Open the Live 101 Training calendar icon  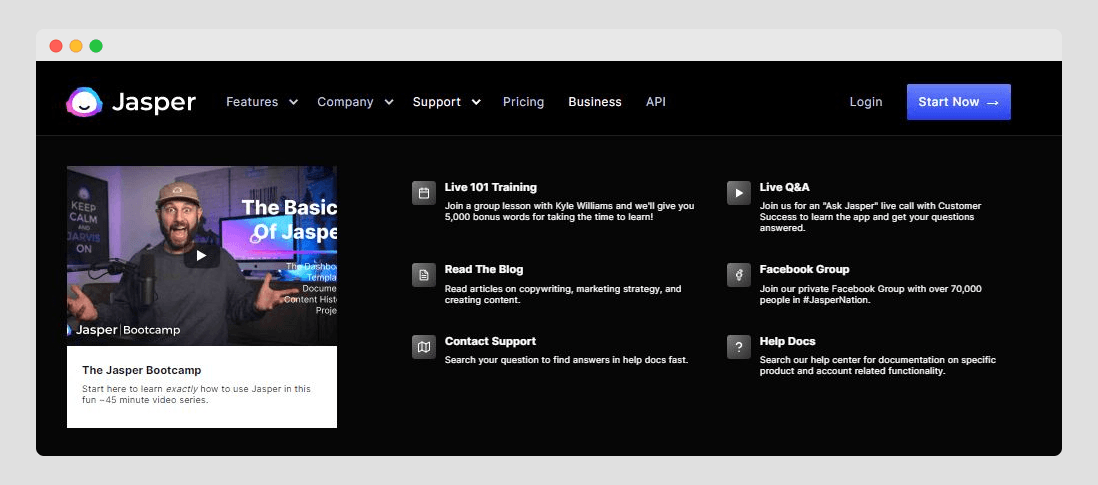pyautogui.click(x=424, y=193)
